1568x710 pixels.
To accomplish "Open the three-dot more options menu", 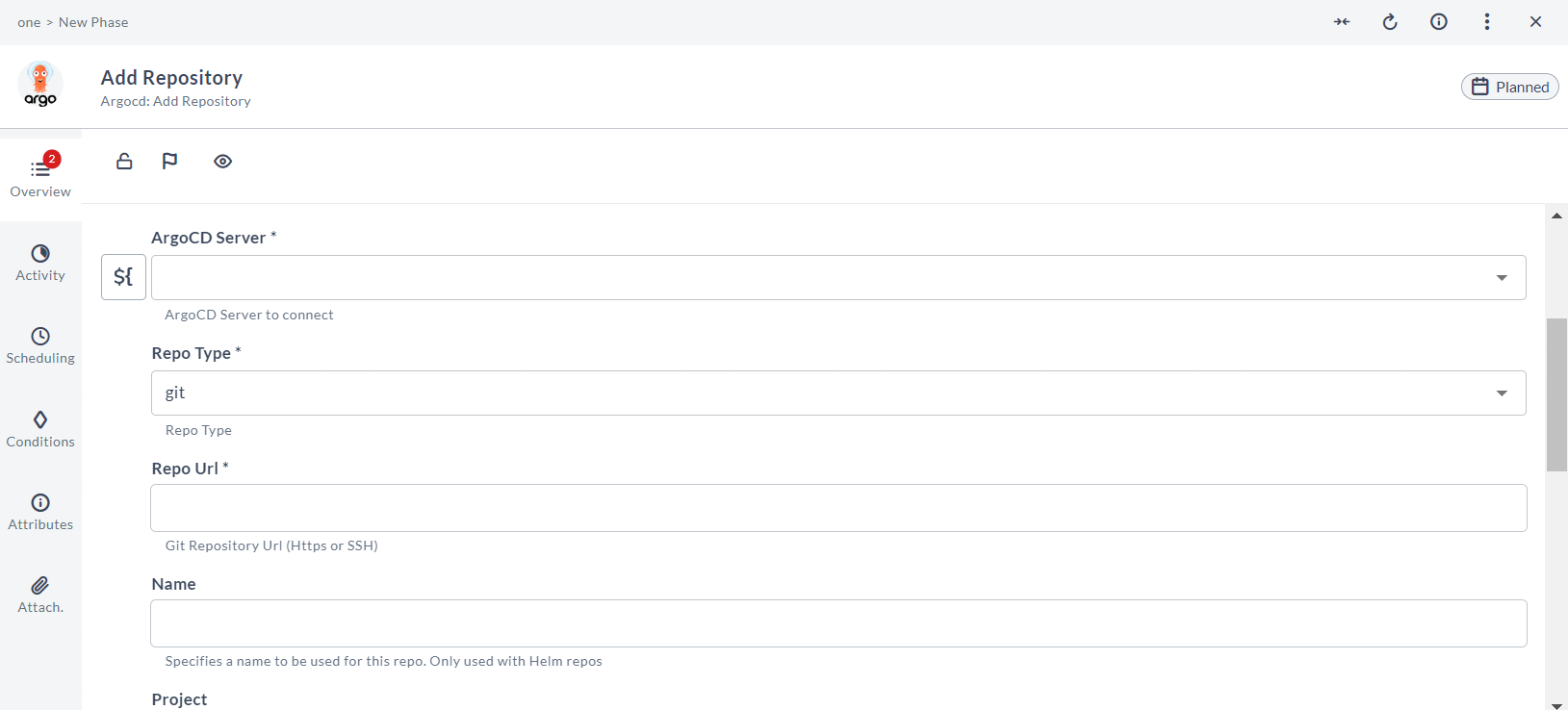I will pos(1487,22).
